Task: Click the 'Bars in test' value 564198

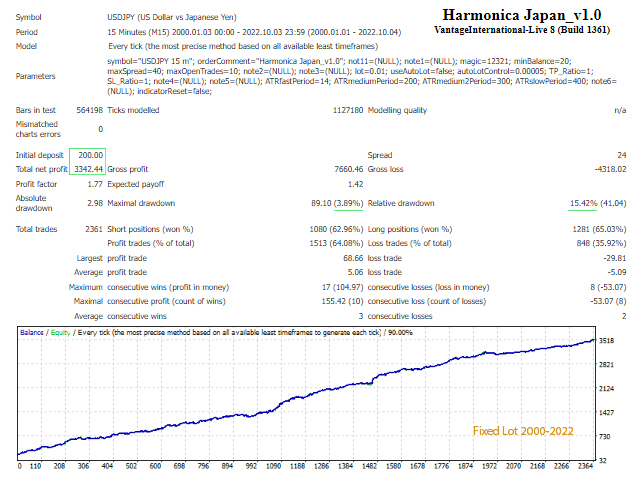Action: tap(89, 110)
